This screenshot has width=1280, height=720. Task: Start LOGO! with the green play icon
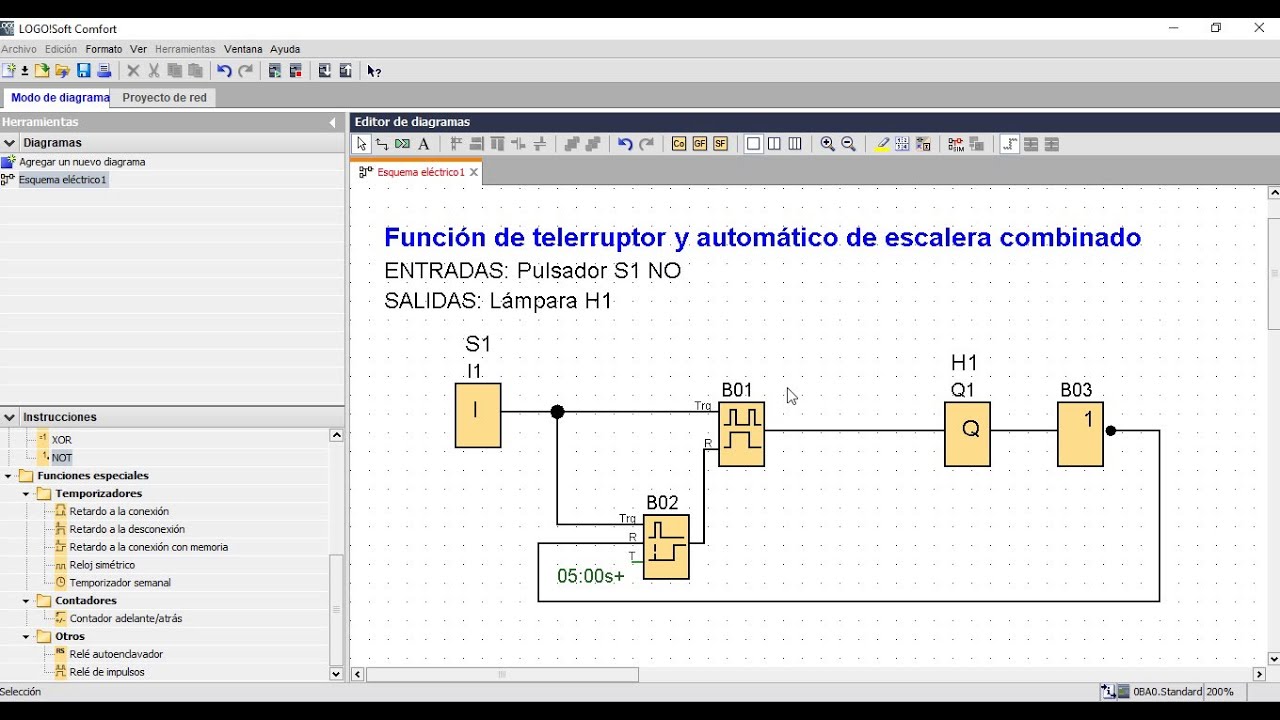click(x=275, y=71)
